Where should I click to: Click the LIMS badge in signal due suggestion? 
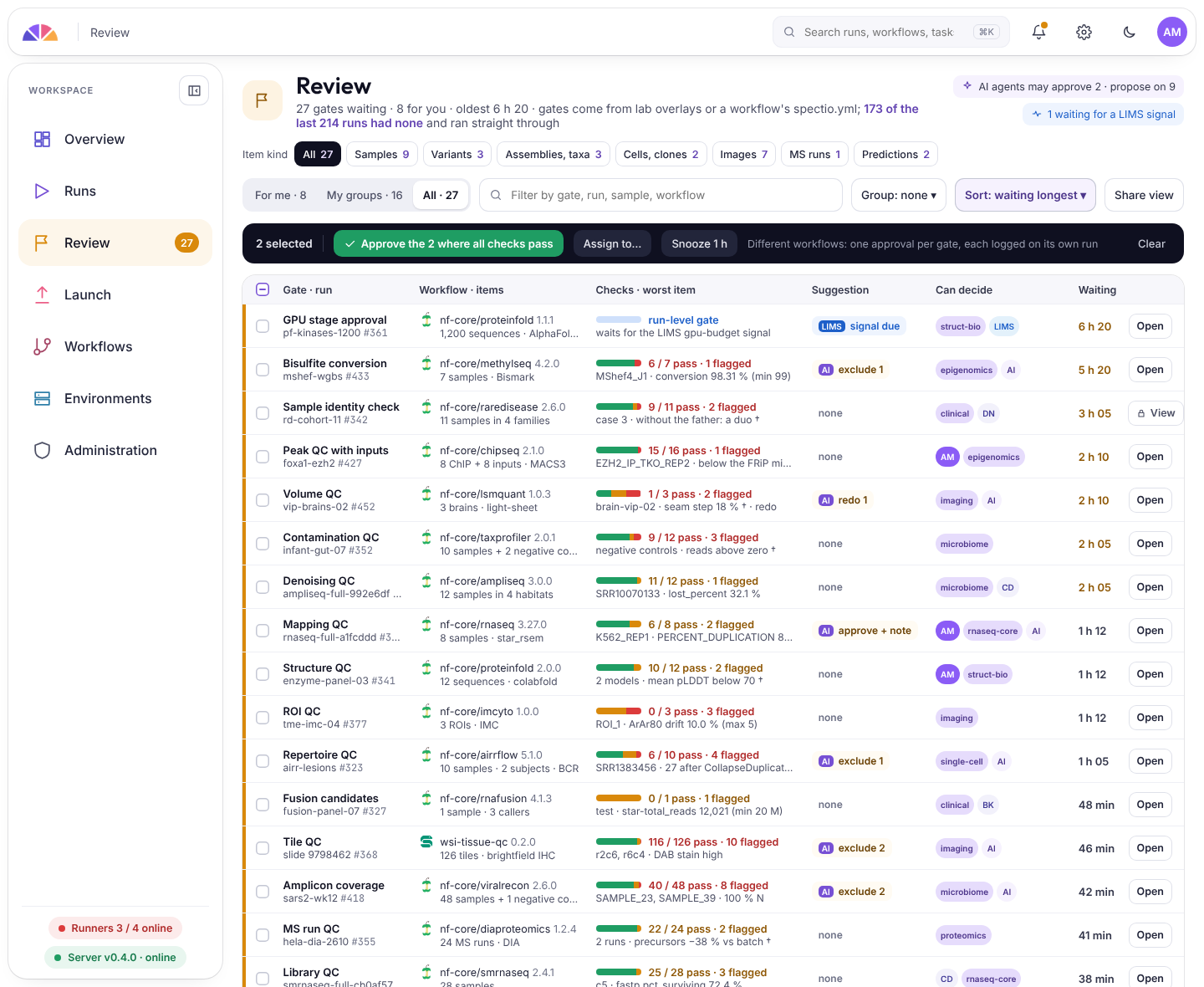[x=831, y=326]
